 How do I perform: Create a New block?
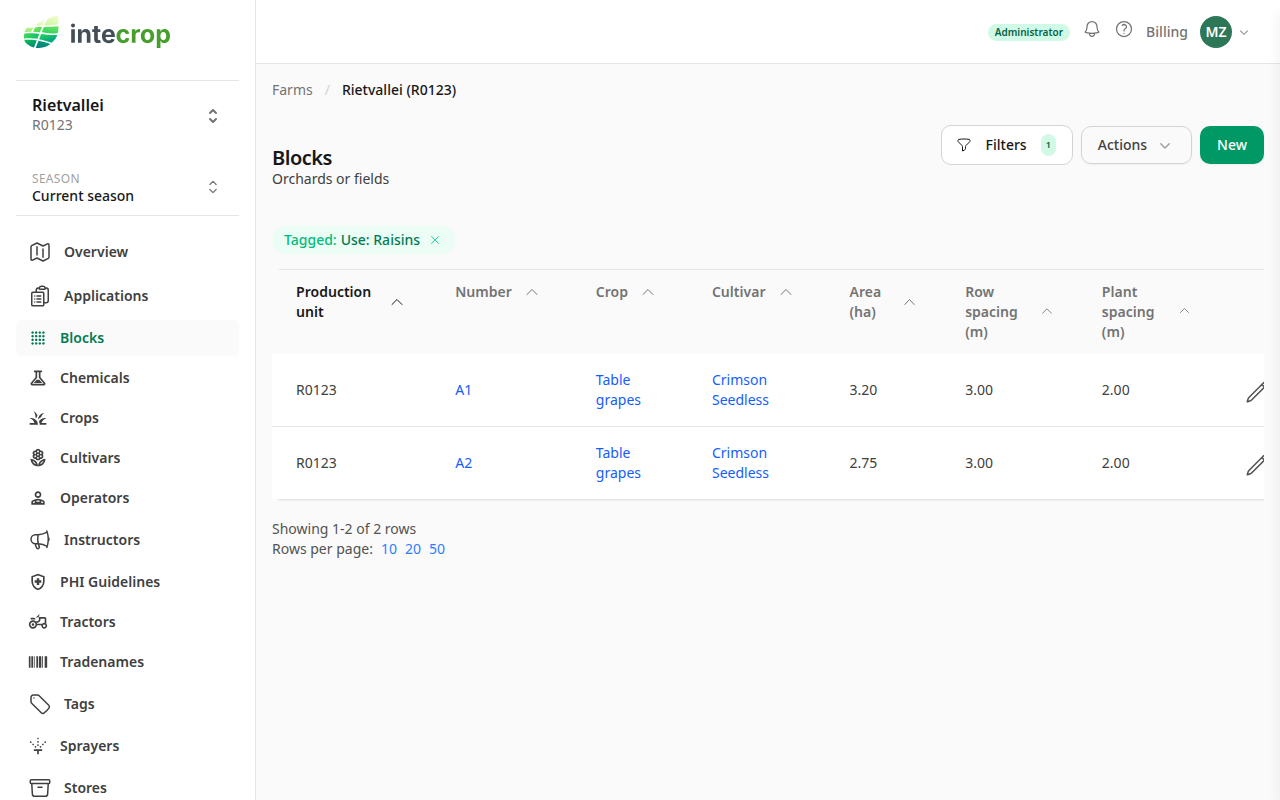click(x=1232, y=145)
